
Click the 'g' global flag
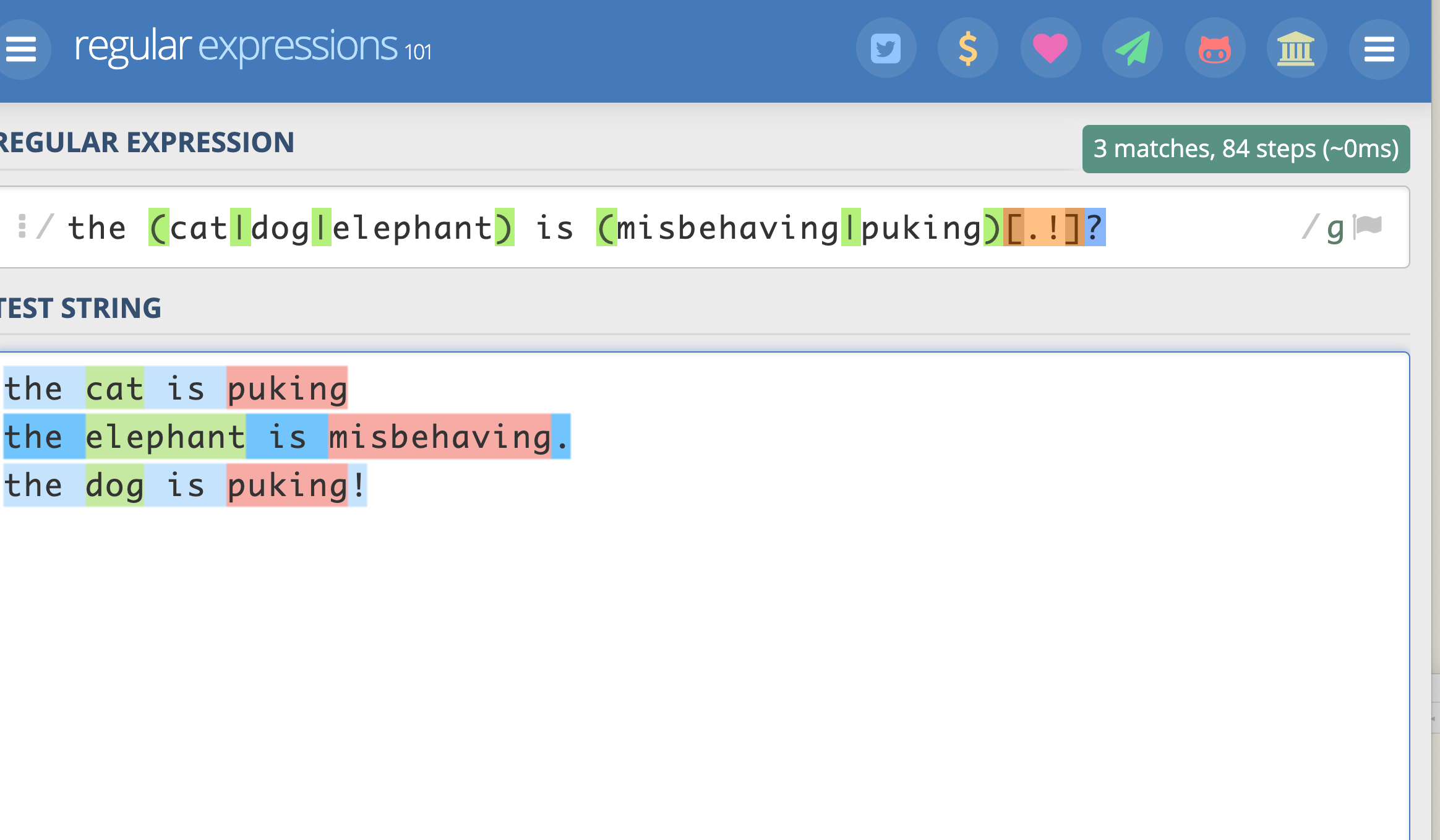(1335, 228)
